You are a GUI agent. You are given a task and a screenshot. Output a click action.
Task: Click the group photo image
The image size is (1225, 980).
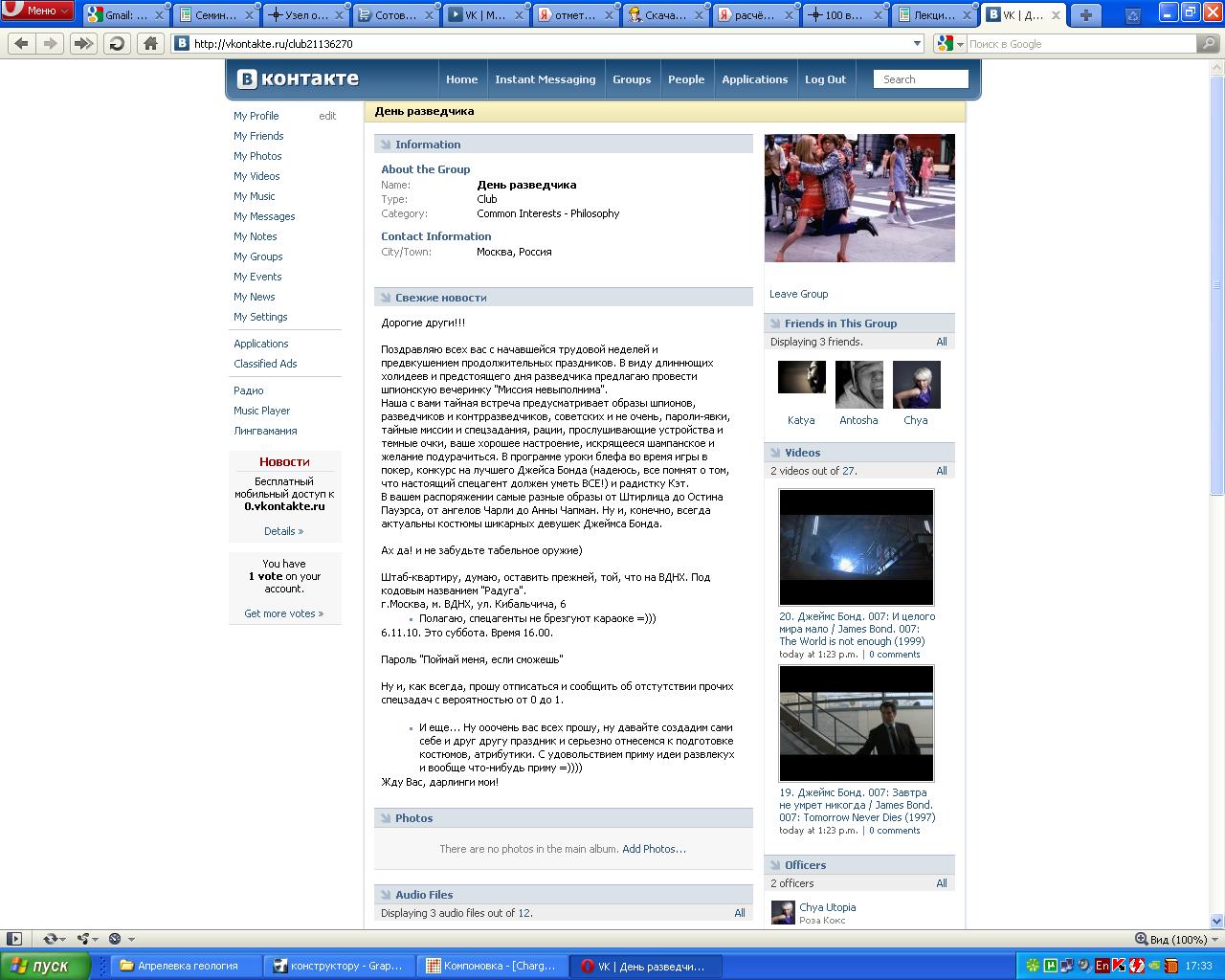click(x=859, y=198)
